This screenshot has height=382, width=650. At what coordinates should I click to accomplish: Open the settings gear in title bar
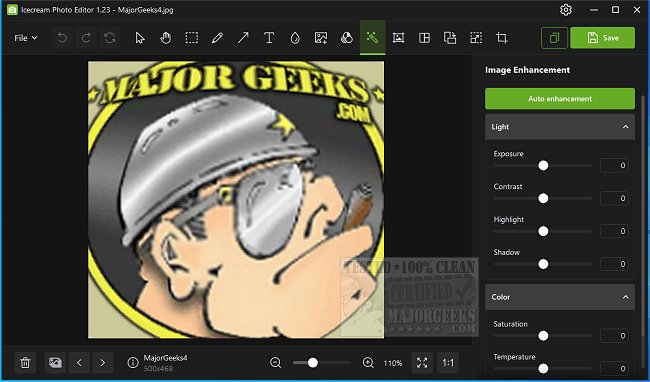click(566, 10)
